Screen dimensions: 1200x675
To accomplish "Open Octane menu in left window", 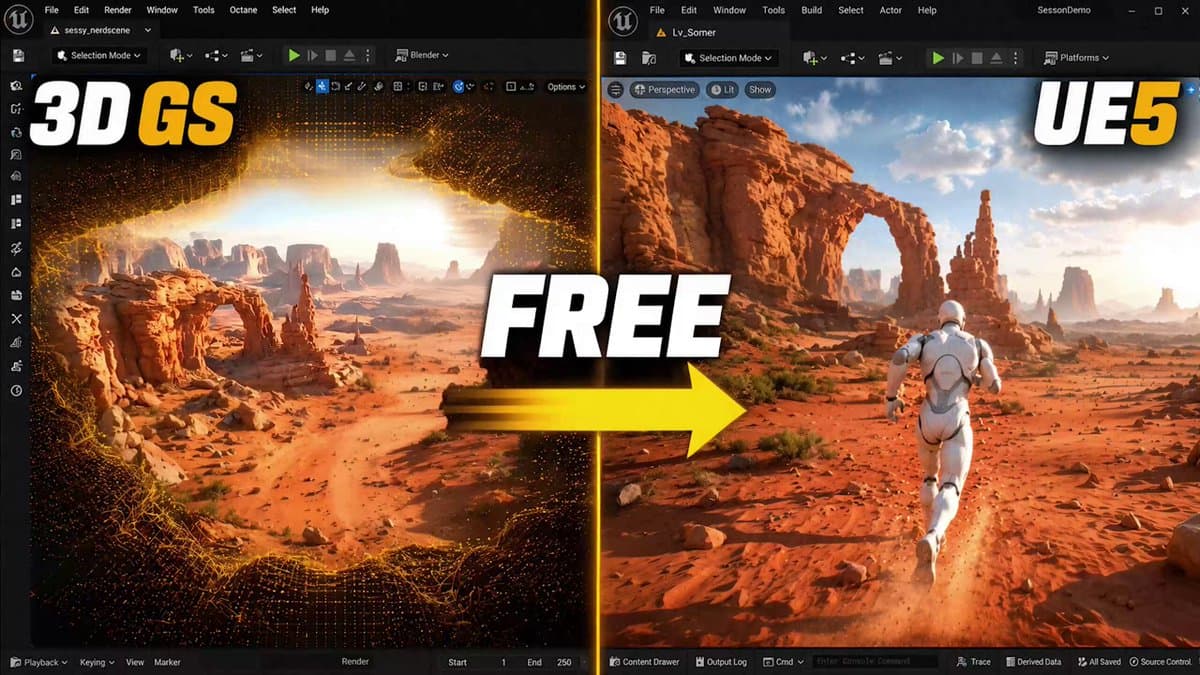I will (243, 10).
